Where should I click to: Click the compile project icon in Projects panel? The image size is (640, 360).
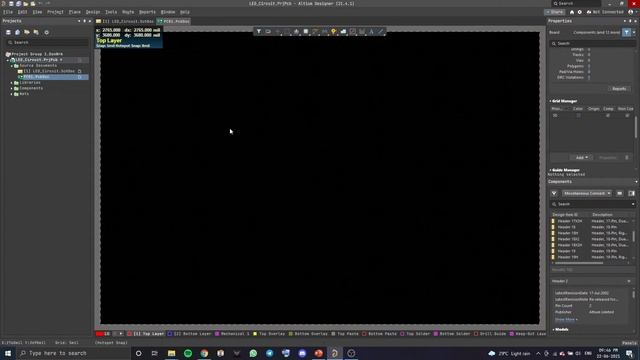[x=18, y=32]
